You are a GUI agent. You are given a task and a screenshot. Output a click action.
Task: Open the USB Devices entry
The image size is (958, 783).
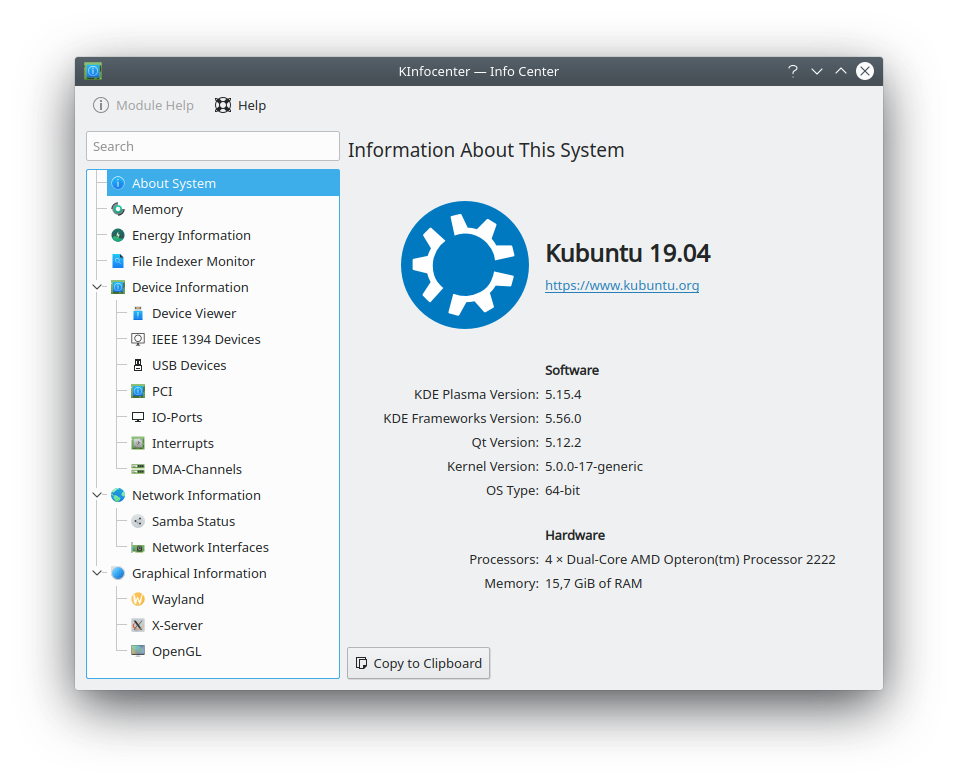tap(233, 365)
